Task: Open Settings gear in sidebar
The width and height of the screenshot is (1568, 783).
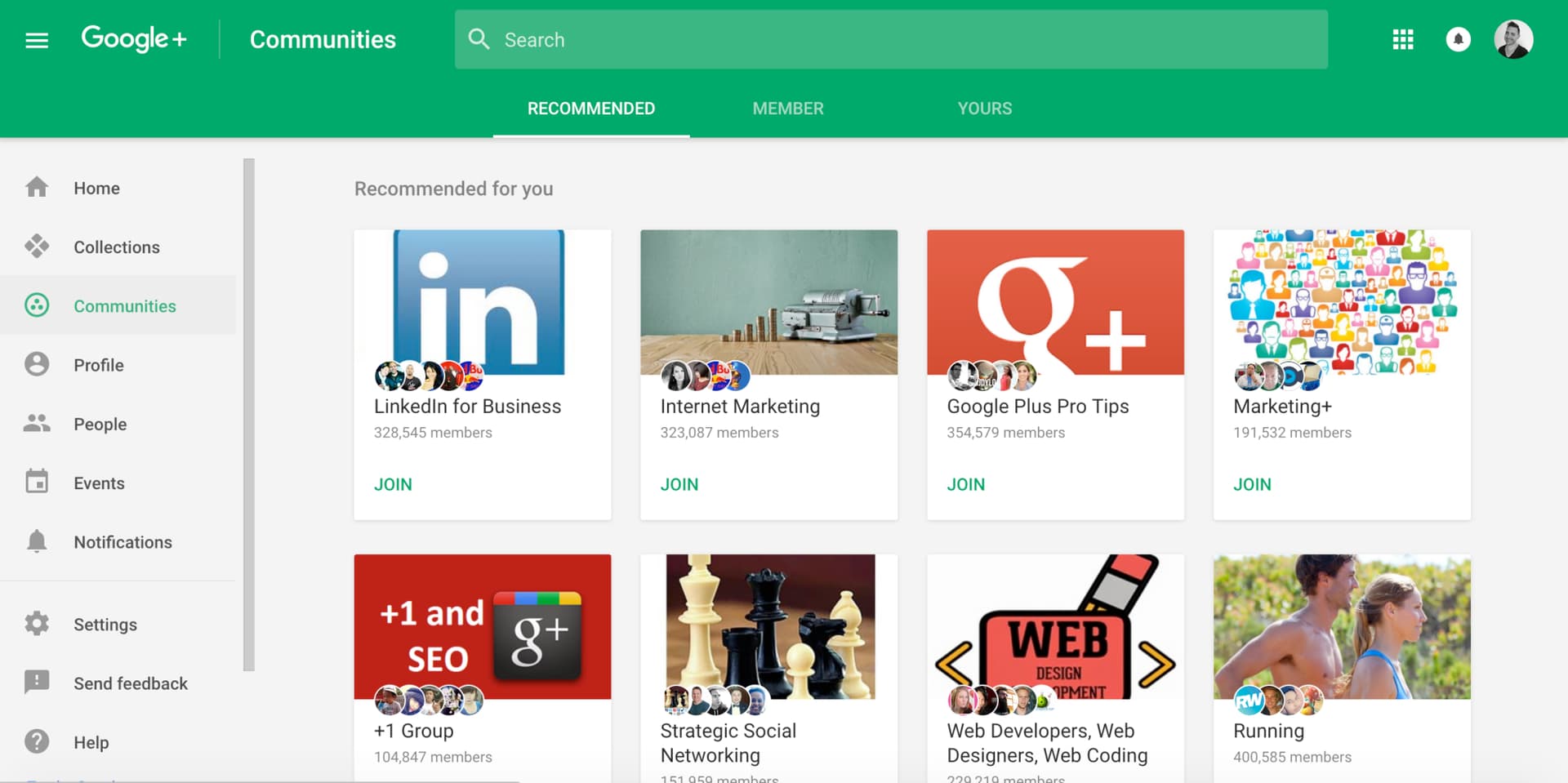Action: 37,624
